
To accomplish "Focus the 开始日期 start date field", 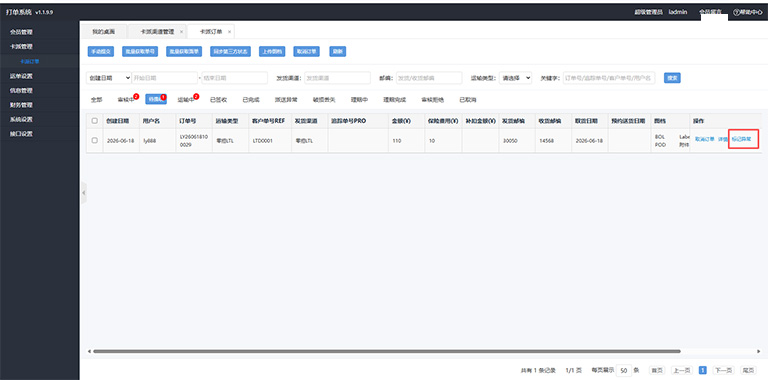I will click(165, 78).
